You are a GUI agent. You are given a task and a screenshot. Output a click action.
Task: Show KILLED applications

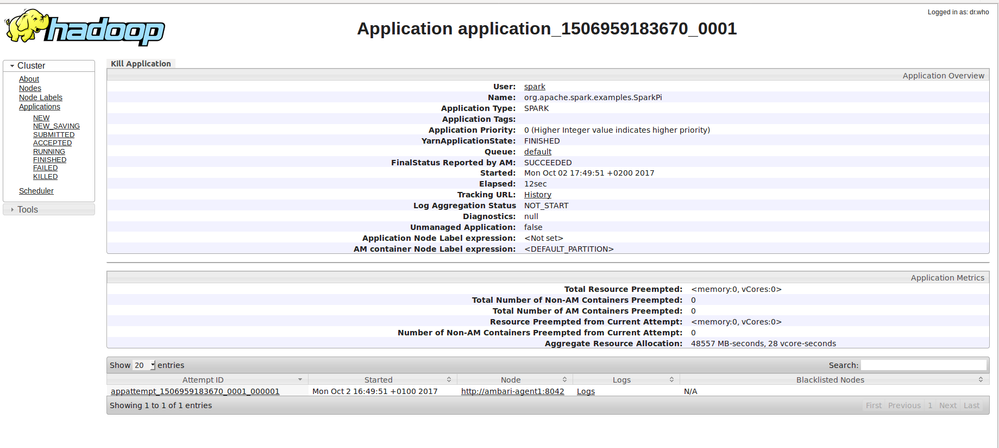click(x=45, y=177)
